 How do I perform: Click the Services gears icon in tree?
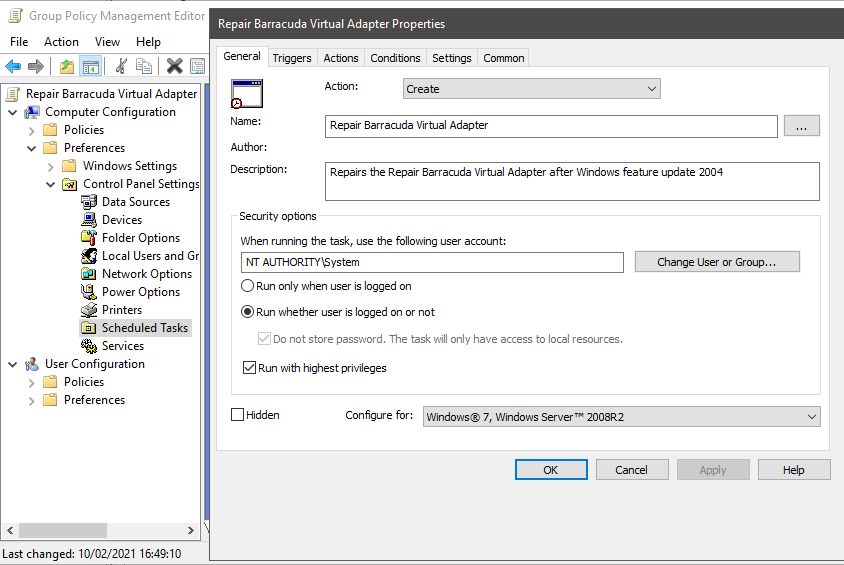[x=89, y=345]
